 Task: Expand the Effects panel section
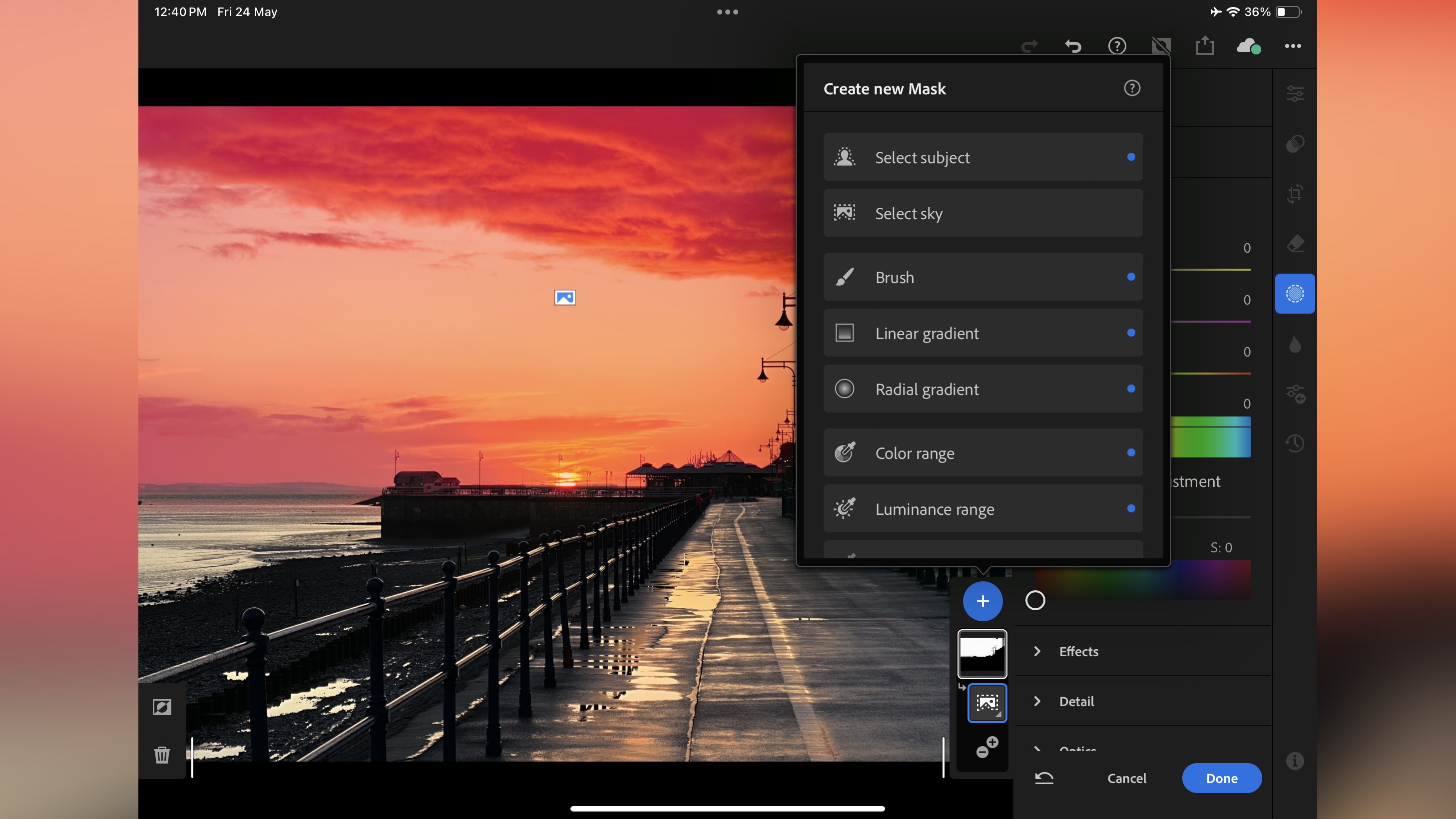[x=1038, y=651]
